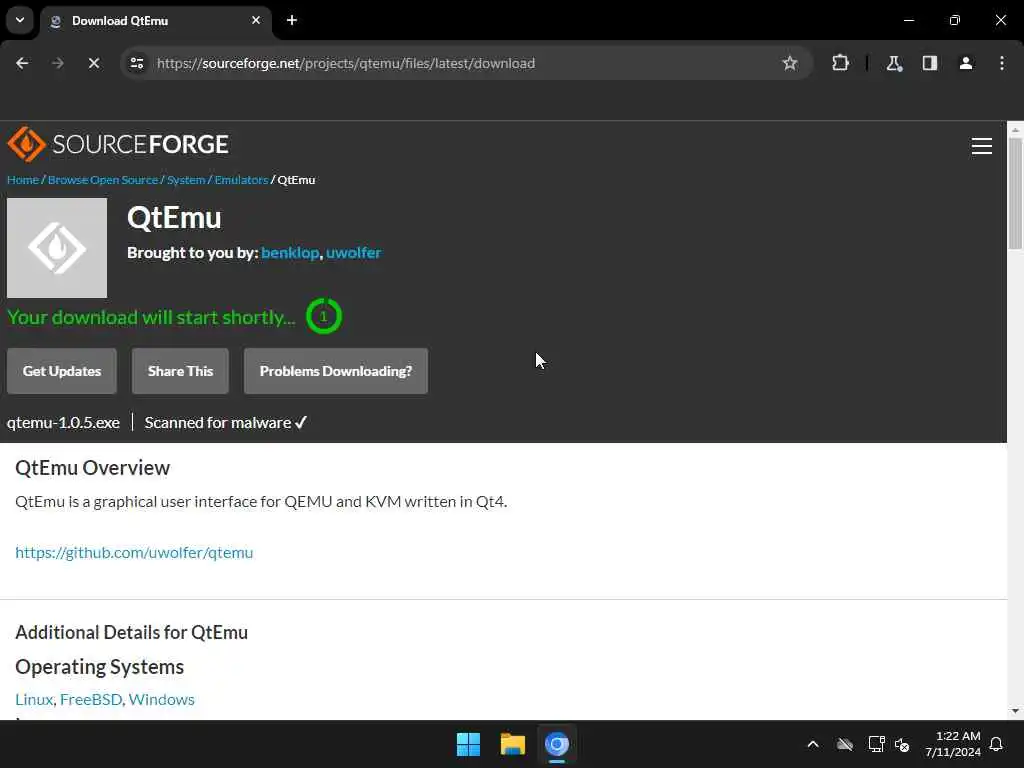Viewport: 1024px width, 768px height.
Task: Open the github.com/uwolfer/qtemu link
Action: pos(134,552)
